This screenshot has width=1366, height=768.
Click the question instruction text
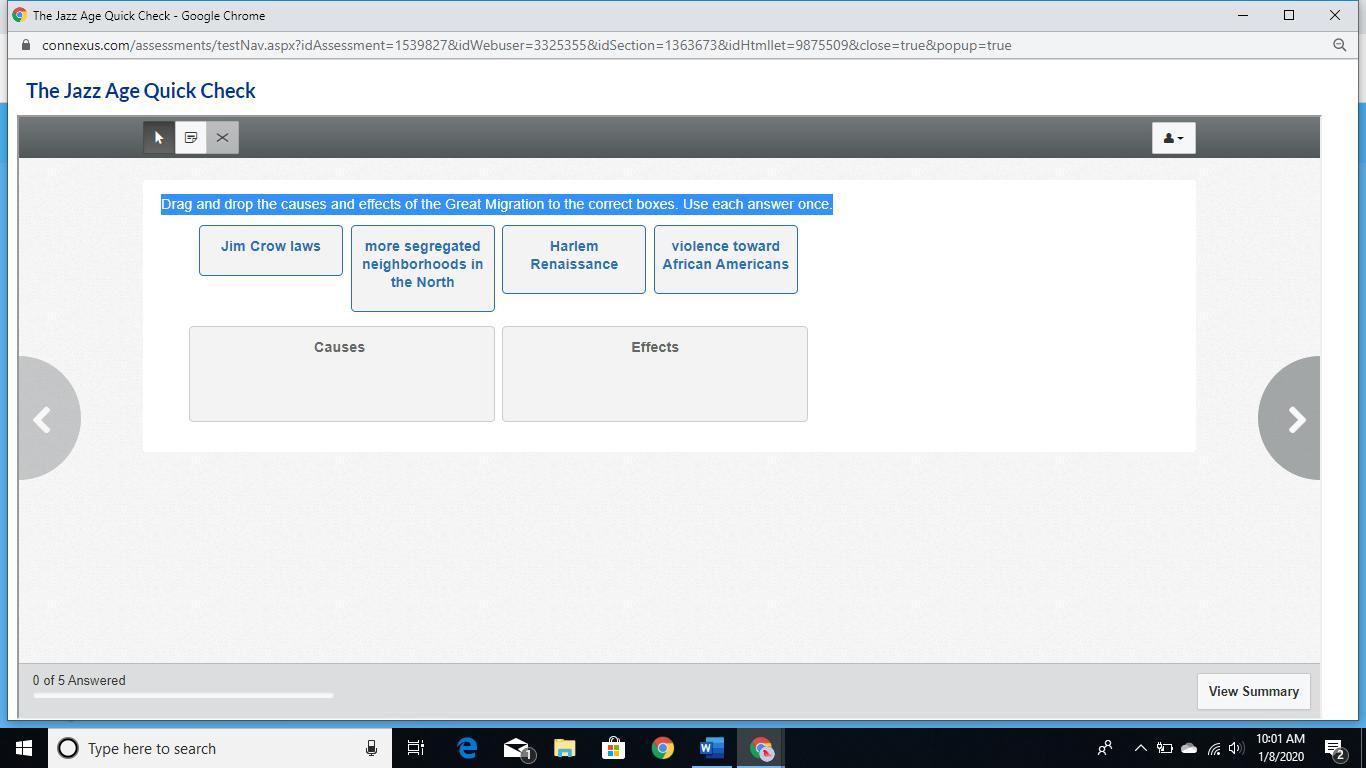(497, 204)
